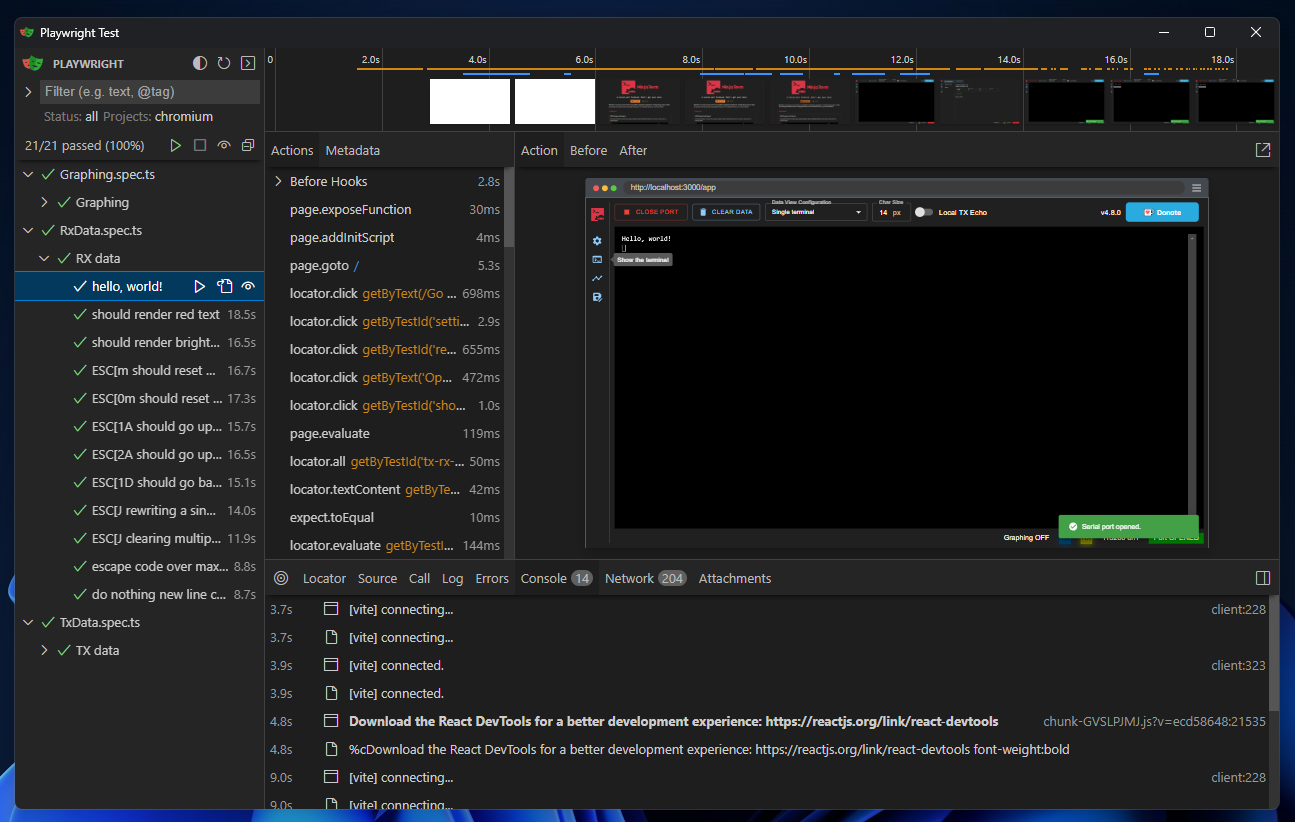Switch to the Network tab
Viewport: 1295px width, 822px height.
629,579
